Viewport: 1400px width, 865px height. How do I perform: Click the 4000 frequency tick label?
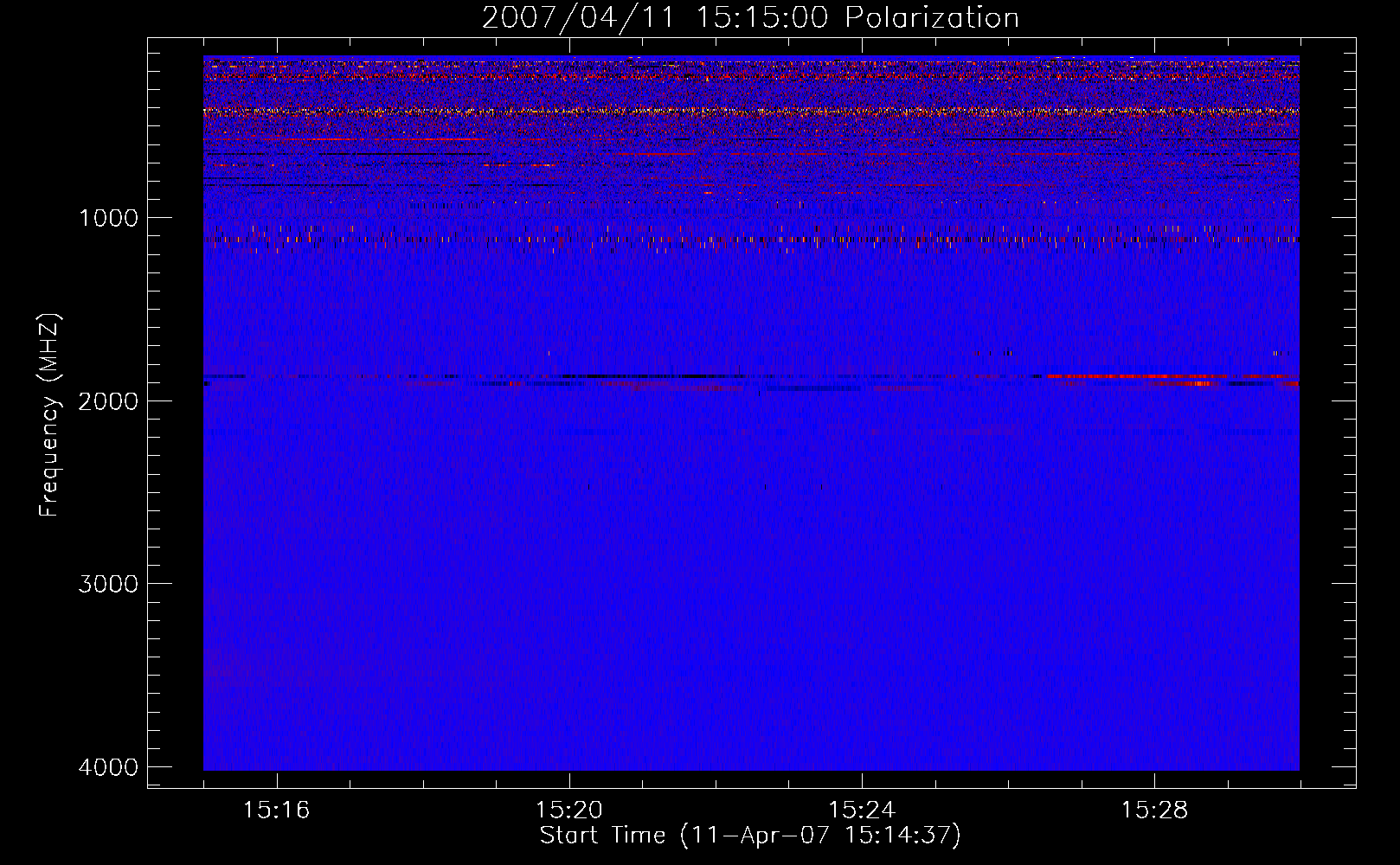point(108,767)
